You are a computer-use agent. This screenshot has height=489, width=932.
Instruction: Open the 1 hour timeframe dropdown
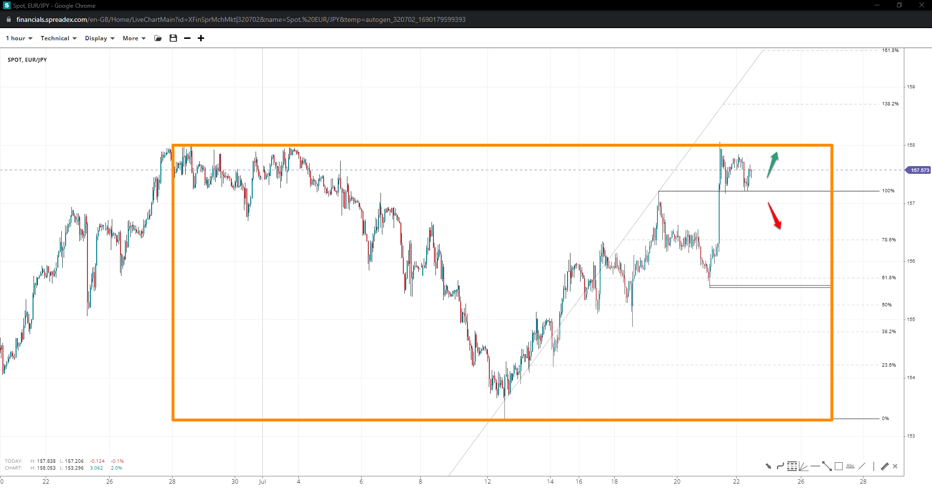click(x=19, y=38)
